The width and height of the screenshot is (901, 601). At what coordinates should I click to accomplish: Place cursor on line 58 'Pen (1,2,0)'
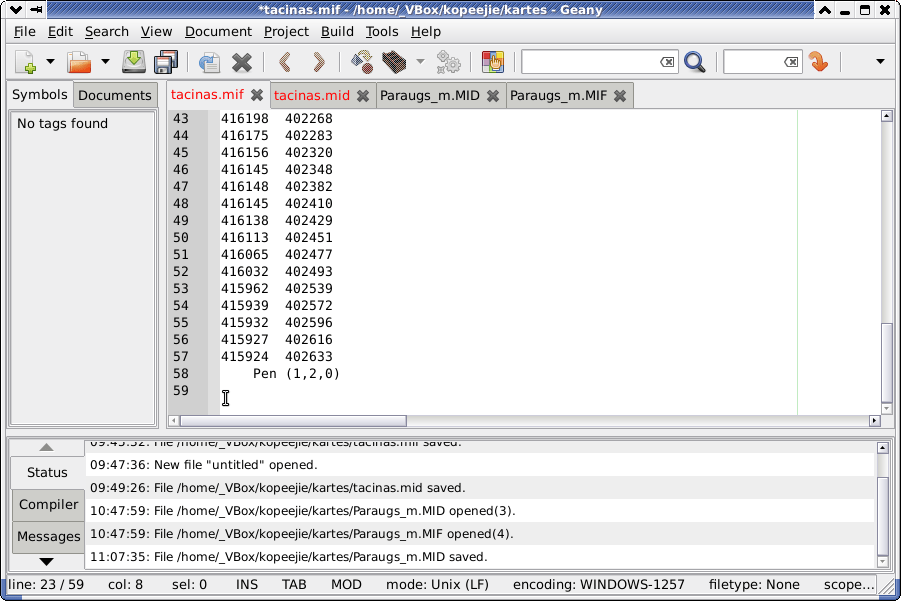coord(297,374)
